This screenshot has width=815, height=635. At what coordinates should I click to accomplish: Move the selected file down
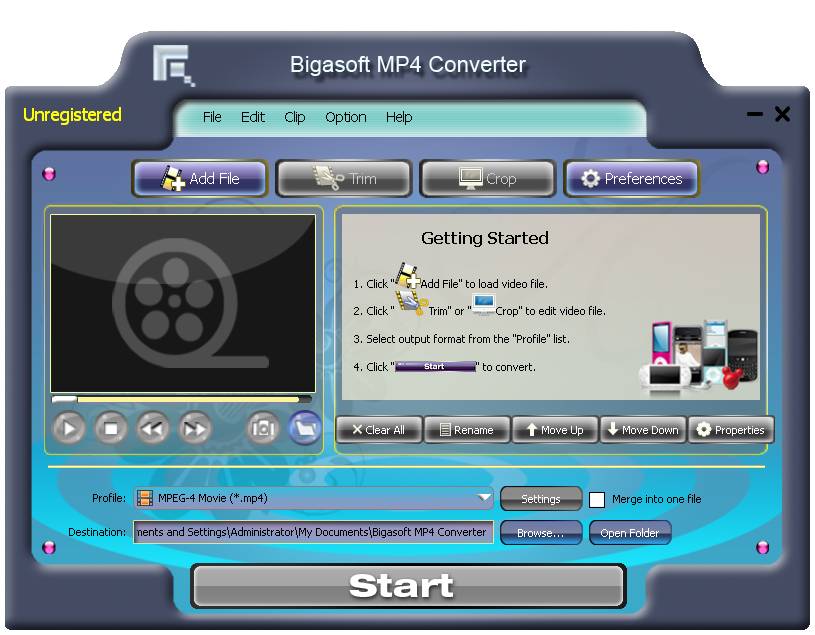[643, 430]
